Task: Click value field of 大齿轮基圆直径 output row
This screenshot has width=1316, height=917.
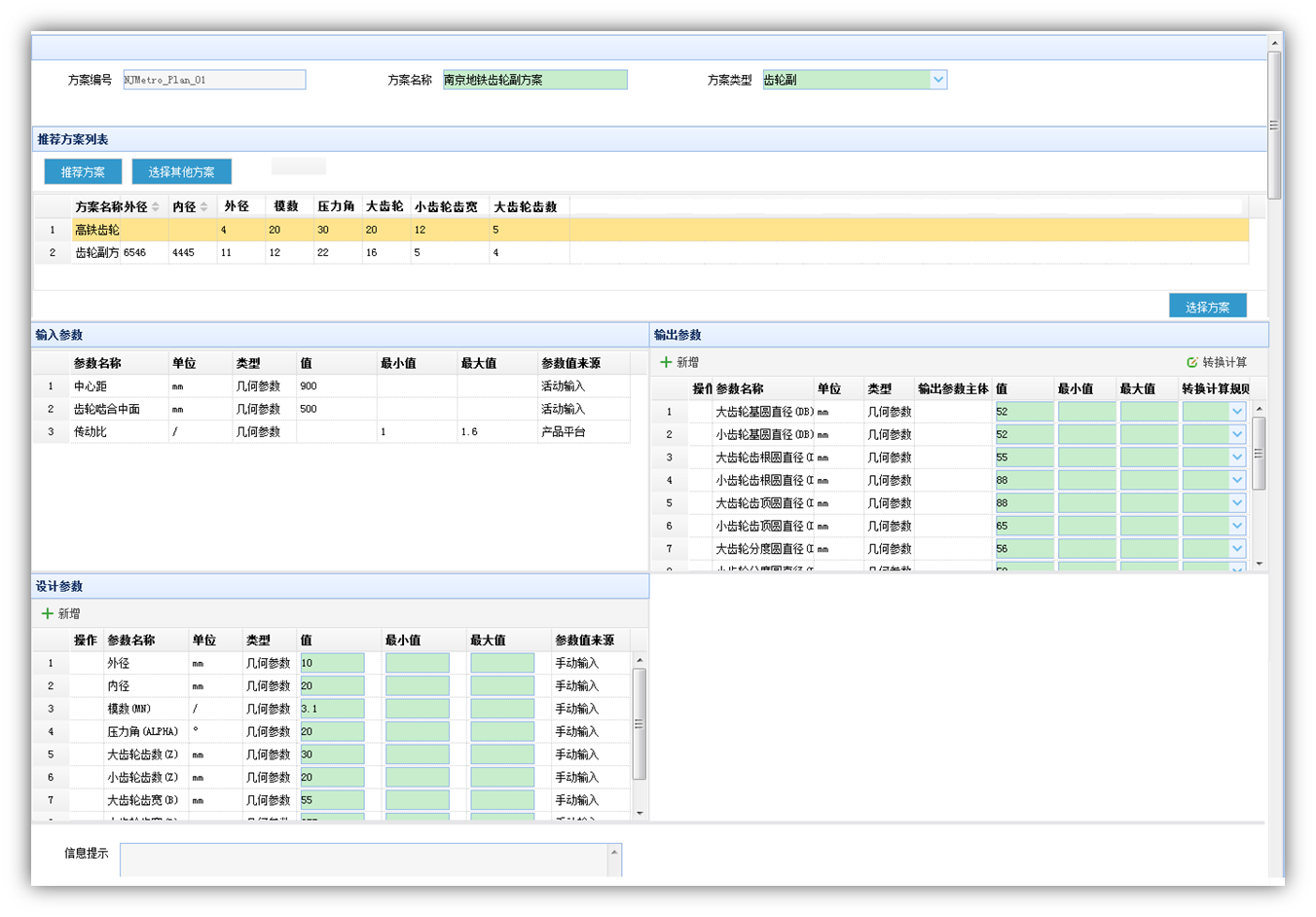Action: point(1024,412)
